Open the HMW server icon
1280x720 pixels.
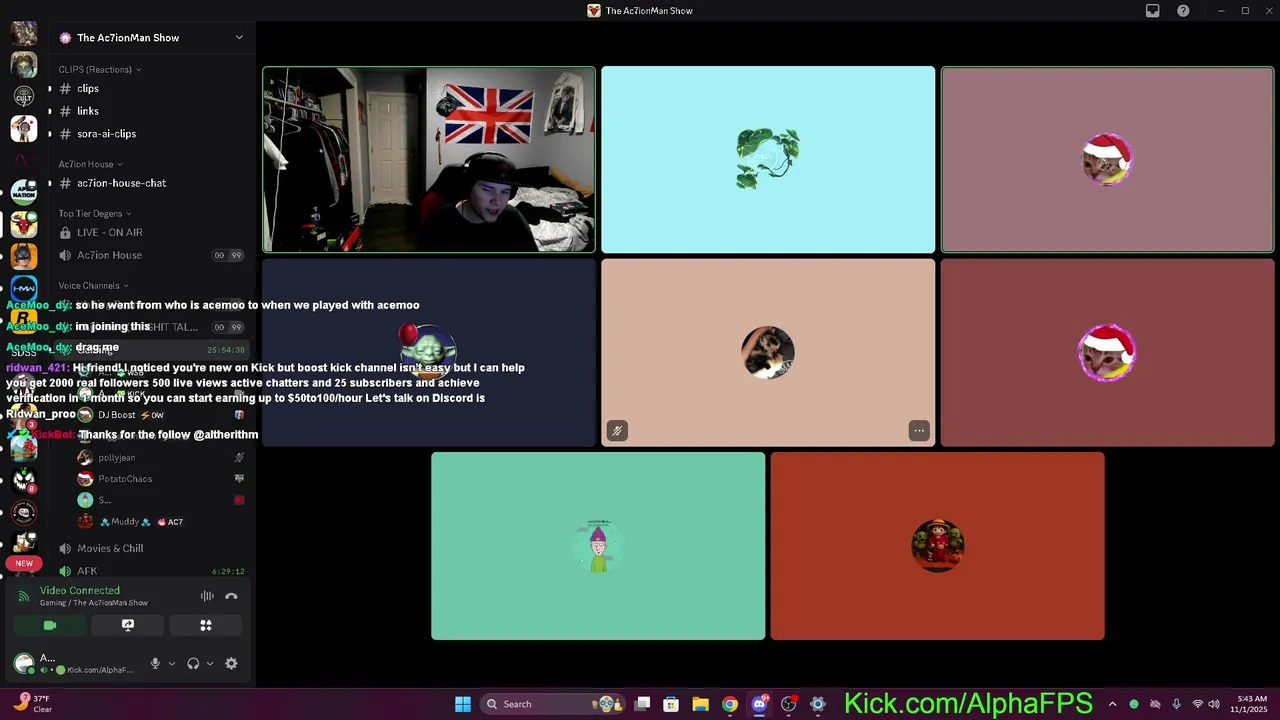[24, 288]
